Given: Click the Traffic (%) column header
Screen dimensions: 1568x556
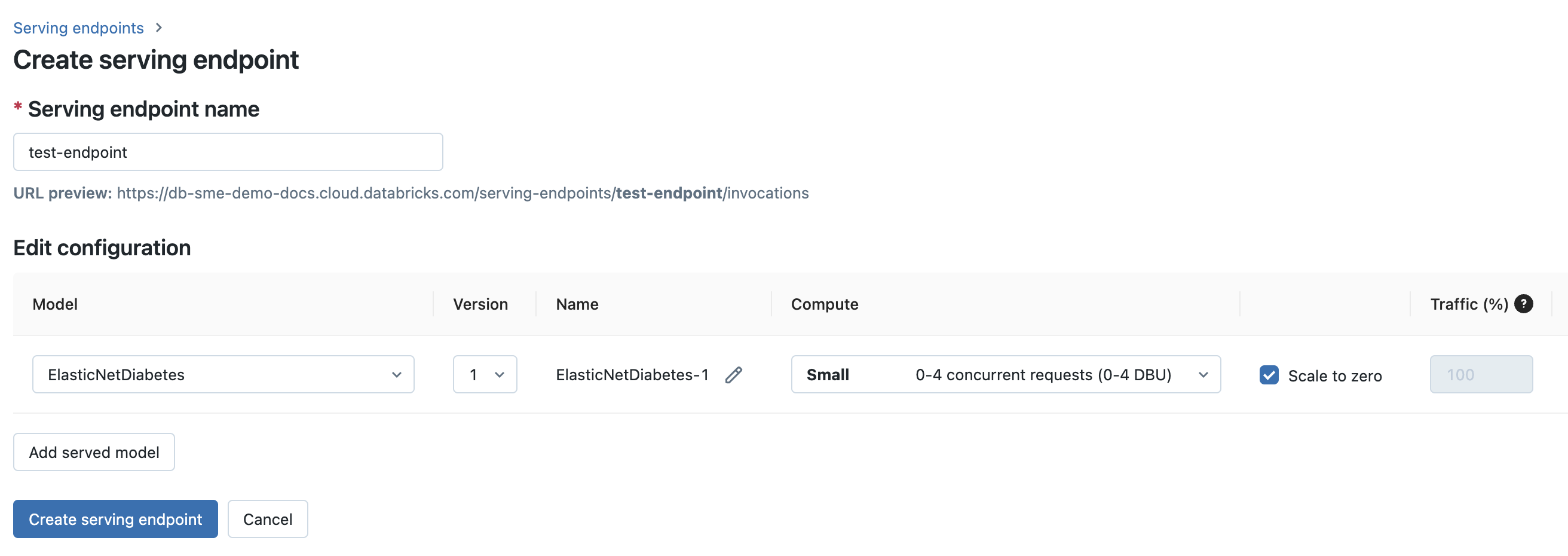Looking at the screenshot, I should [1469, 304].
